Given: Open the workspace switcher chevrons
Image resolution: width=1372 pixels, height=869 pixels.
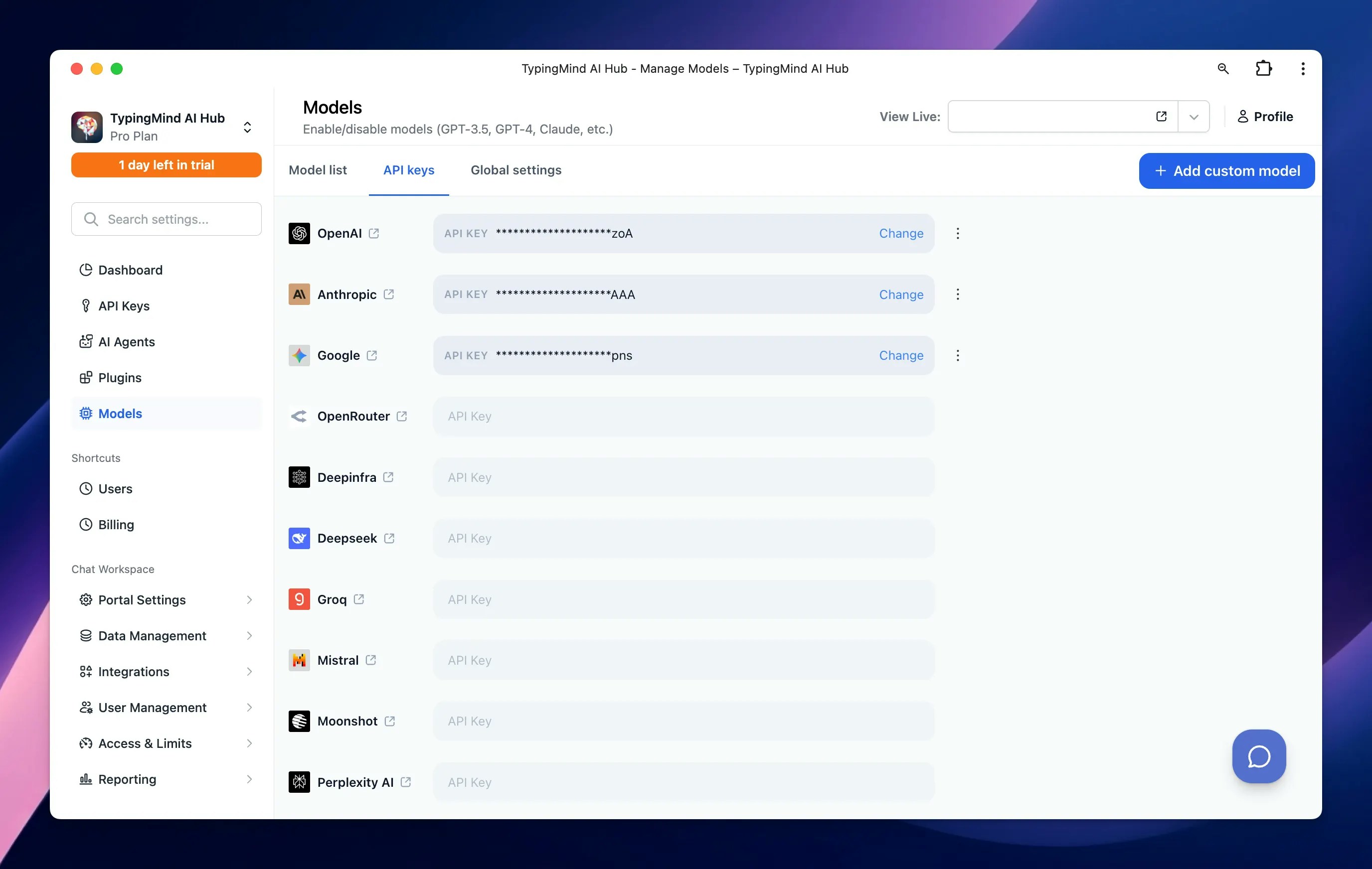Looking at the screenshot, I should coord(247,127).
